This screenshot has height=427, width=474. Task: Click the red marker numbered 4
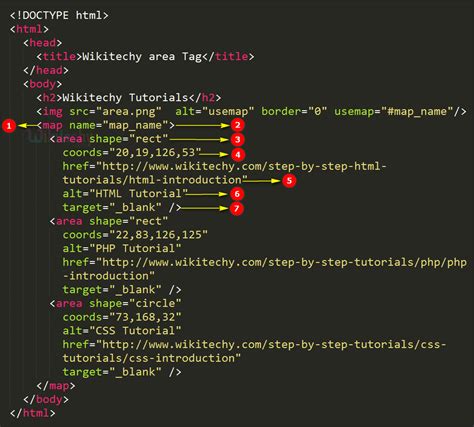(x=237, y=154)
